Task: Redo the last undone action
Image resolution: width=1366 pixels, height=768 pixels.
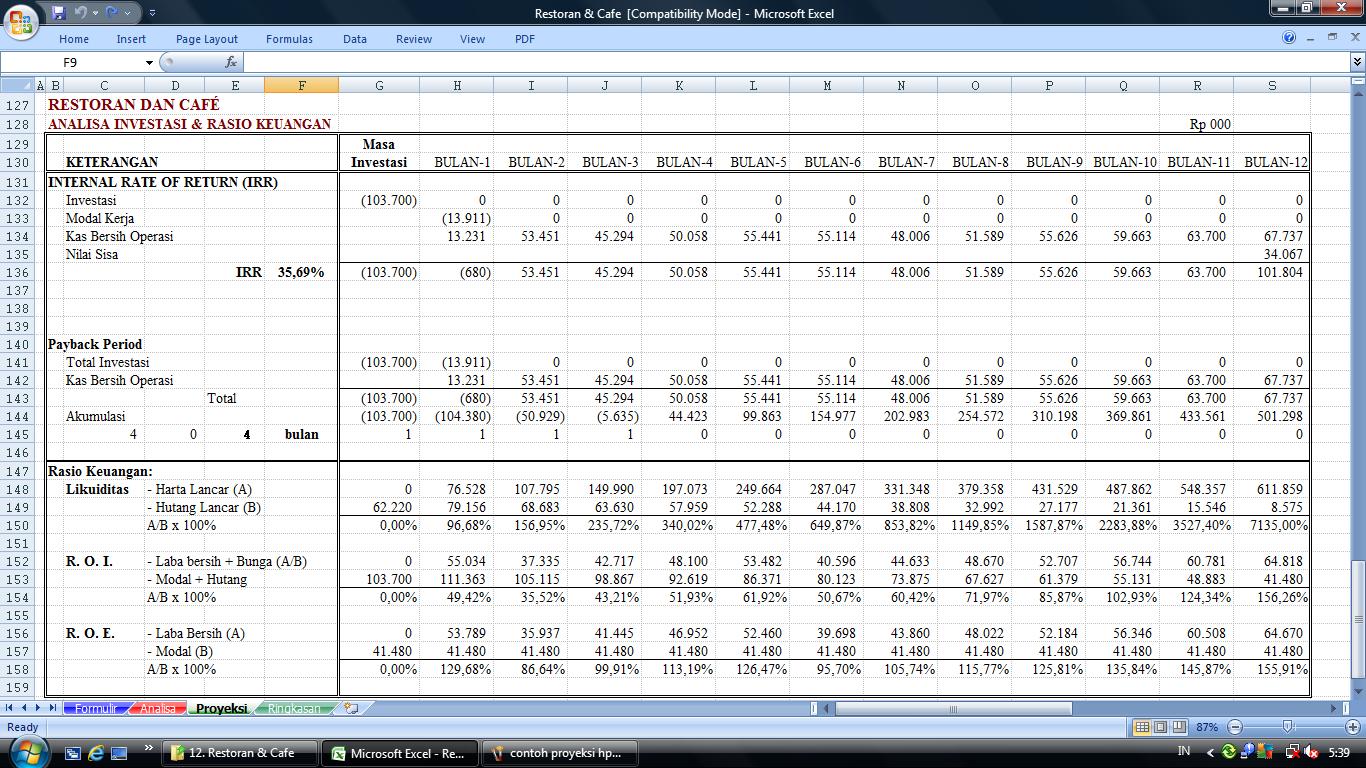Action: 111,13
